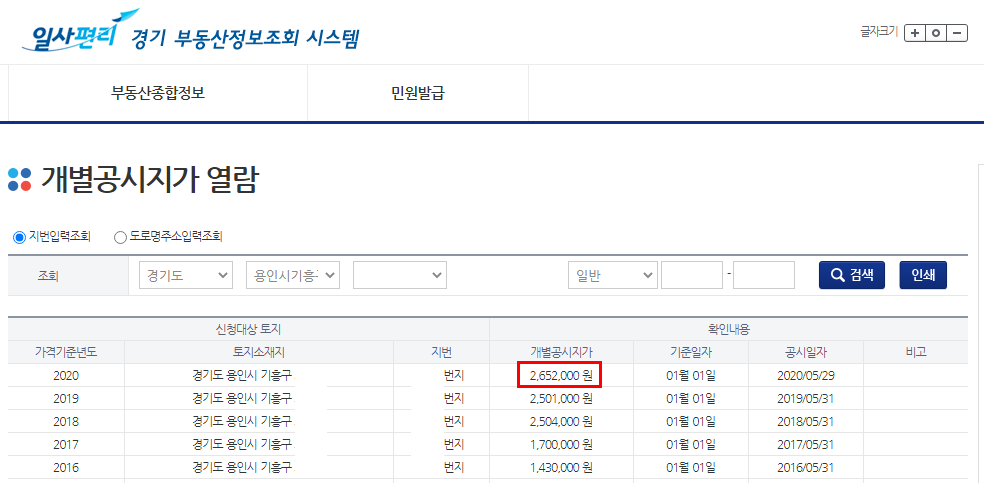Click the 2019/05/31 announcement date

pos(805,398)
